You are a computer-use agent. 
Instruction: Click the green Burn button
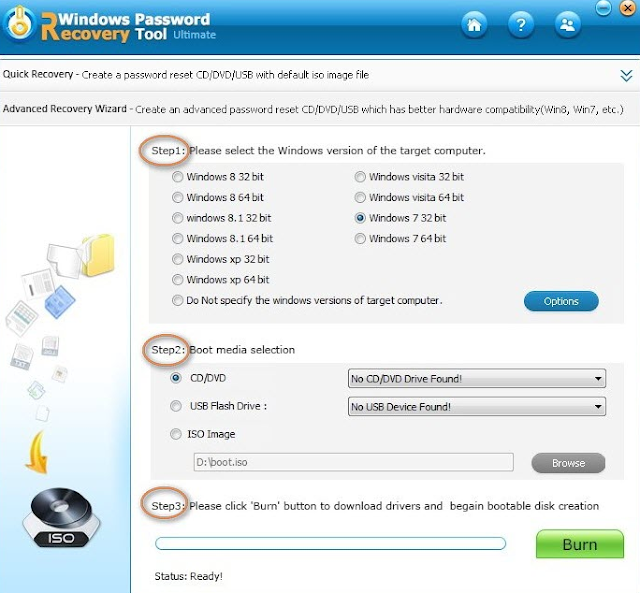point(580,544)
